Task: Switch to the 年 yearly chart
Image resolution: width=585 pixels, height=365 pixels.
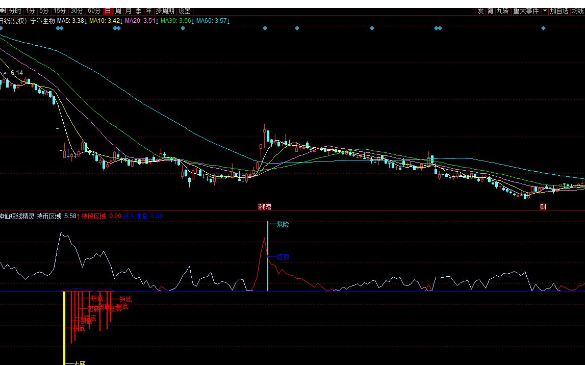Action: pyautogui.click(x=148, y=11)
